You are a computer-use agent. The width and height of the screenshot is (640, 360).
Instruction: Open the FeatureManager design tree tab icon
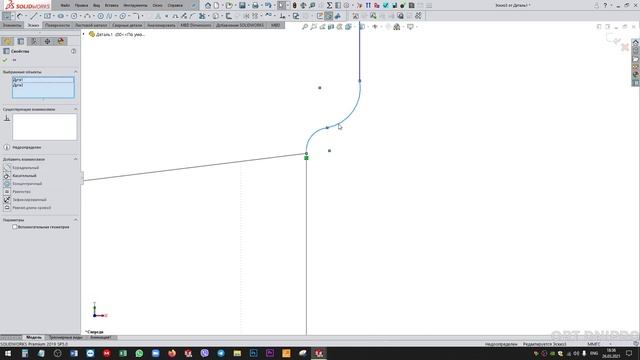click(x=7, y=41)
